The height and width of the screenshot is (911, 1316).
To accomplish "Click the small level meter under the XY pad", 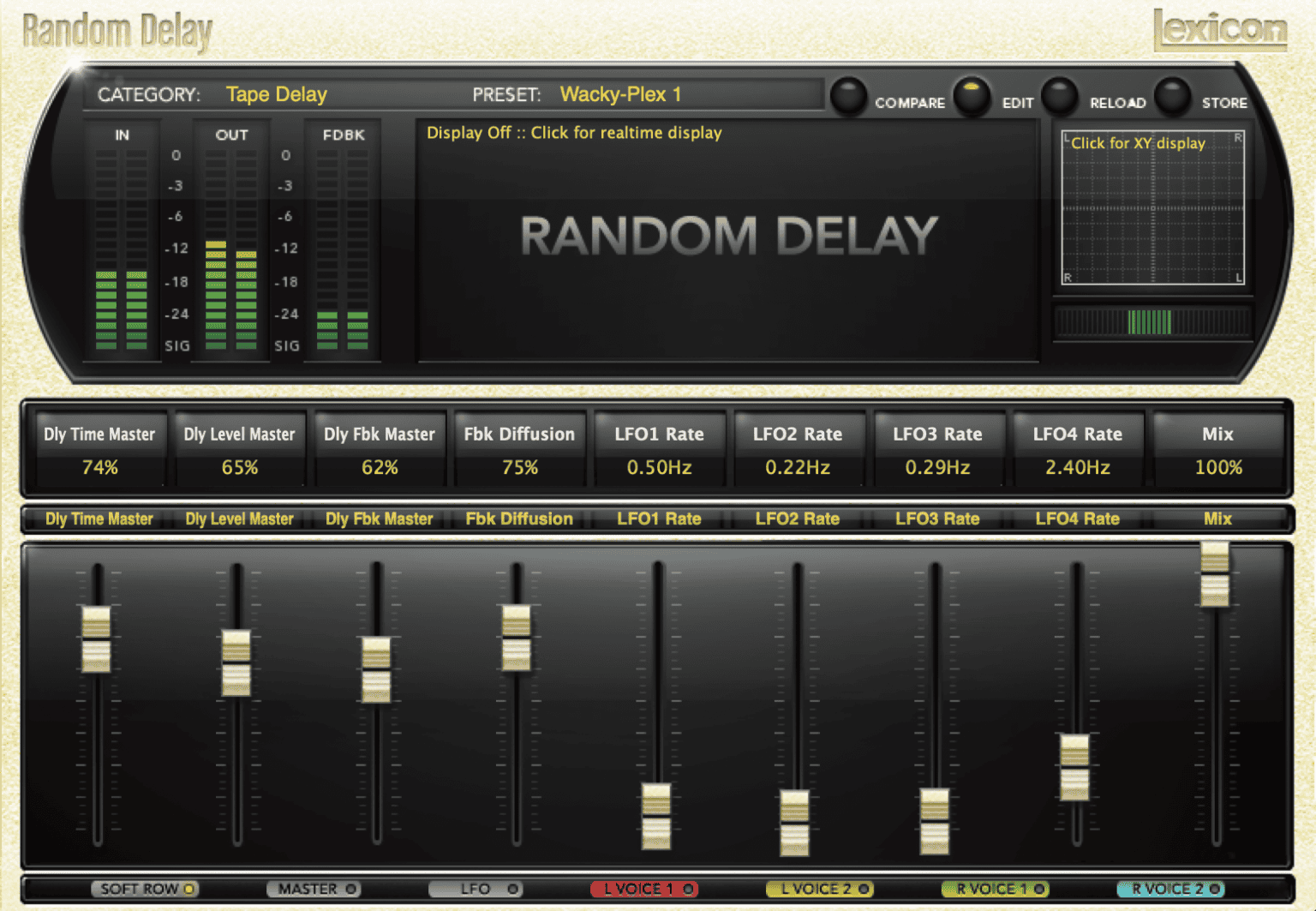I will [x=1151, y=321].
